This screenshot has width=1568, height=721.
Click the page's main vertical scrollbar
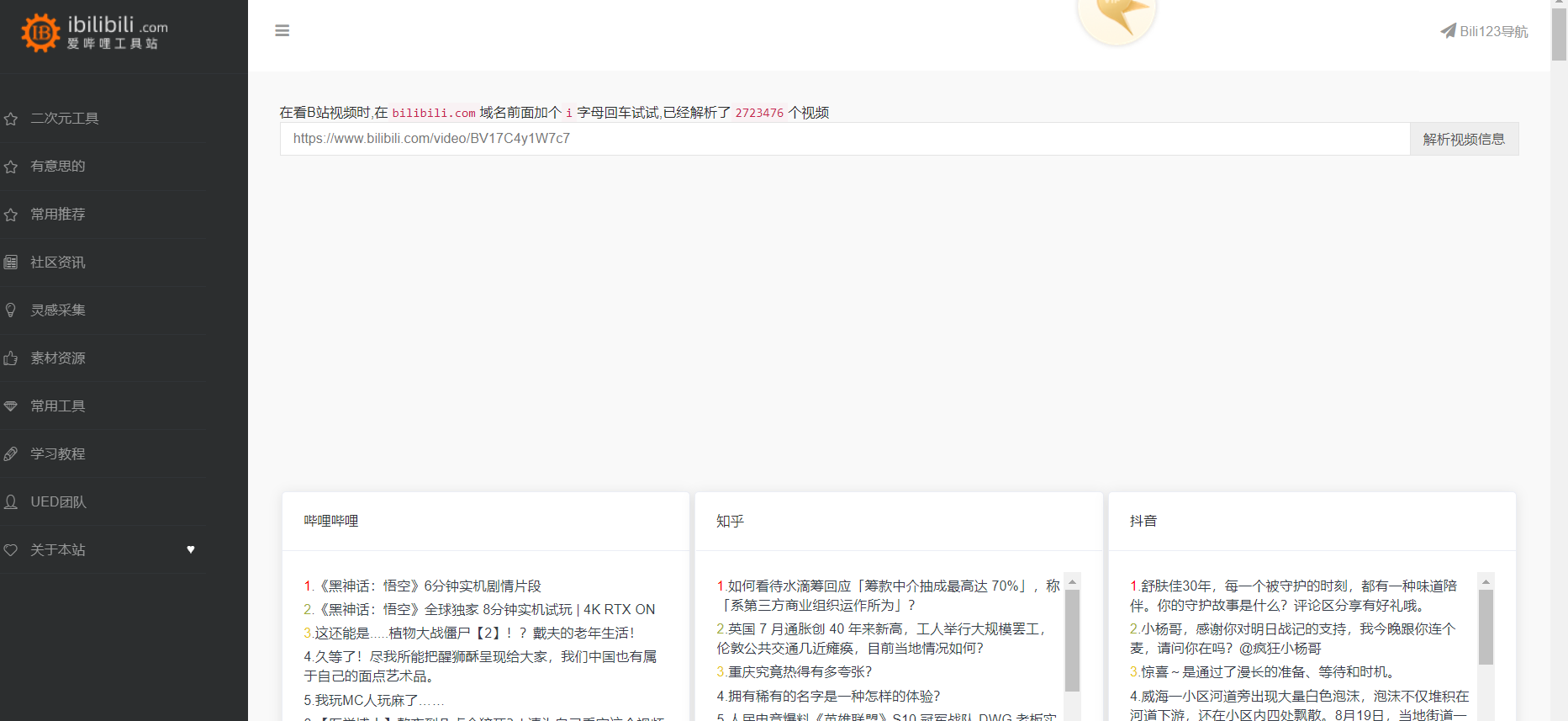pyautogui.click(x=1559, y=34)
